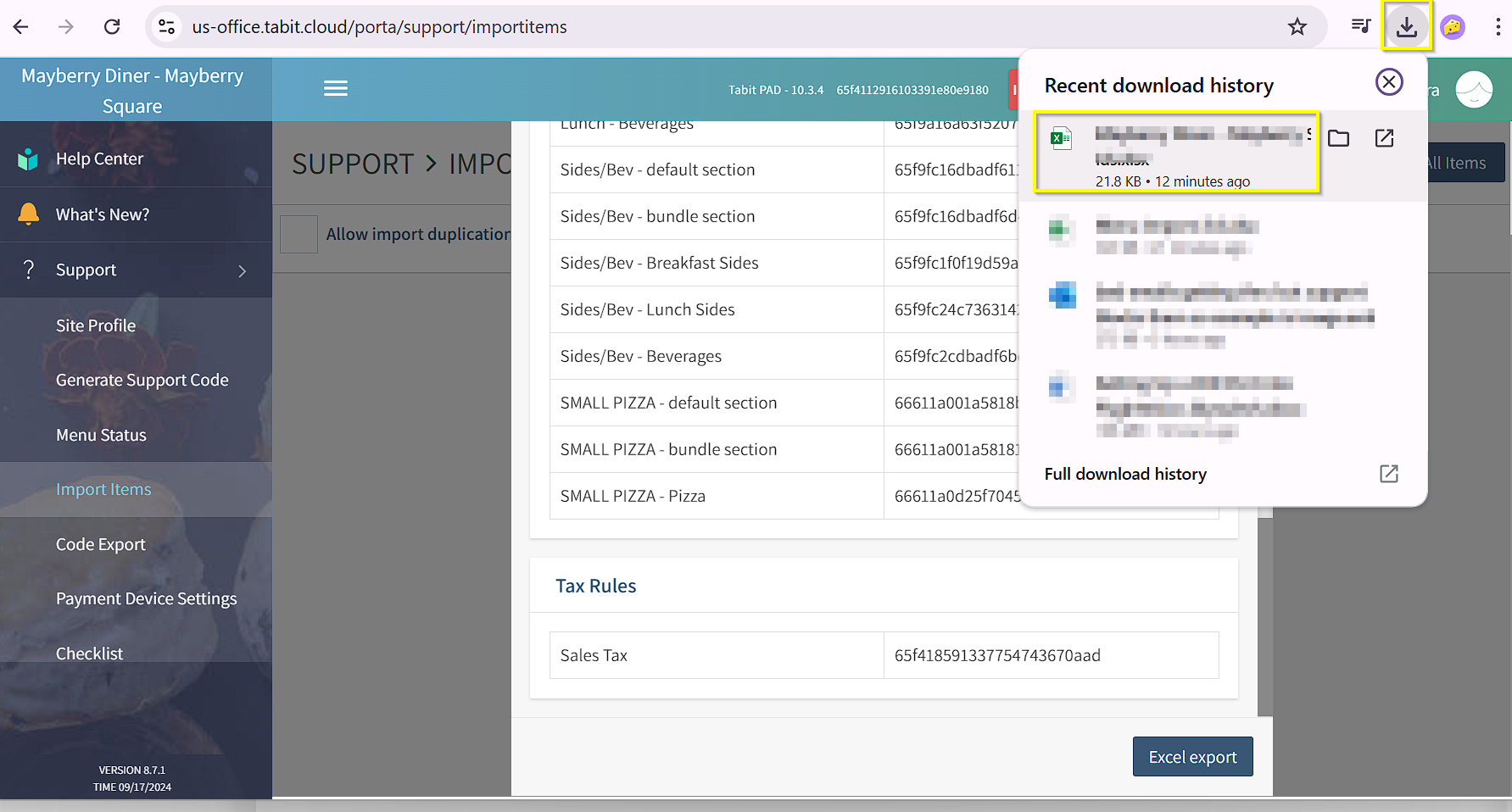Open Help Center in sidebar
This screenshot has height=812, width=1512.
(x=99, y=159)
